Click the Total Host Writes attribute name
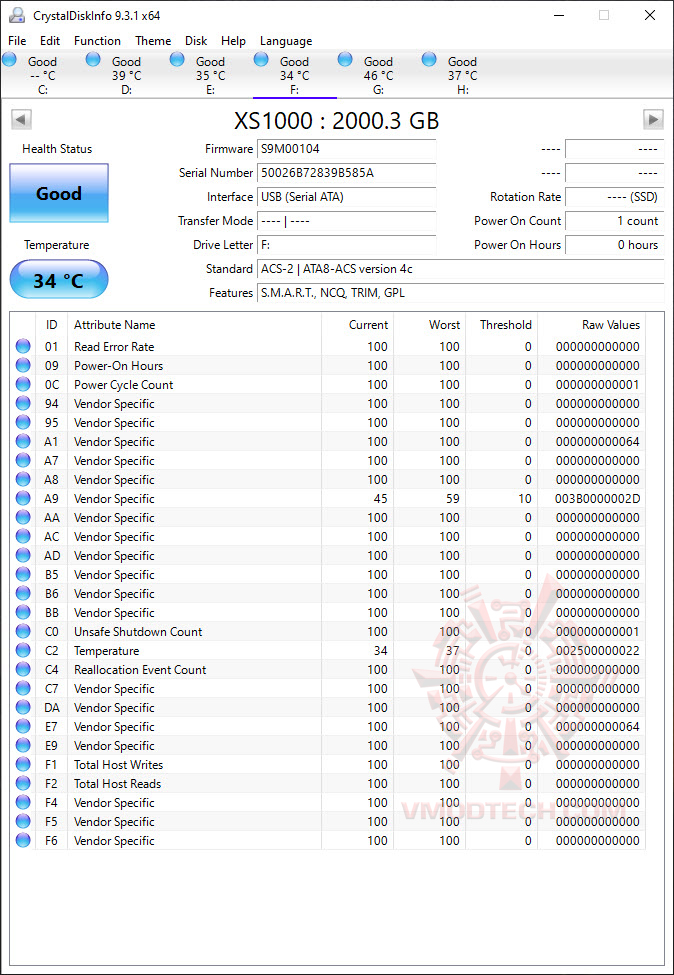The width and height of the screenshot is (674, 975). (118, 765)
